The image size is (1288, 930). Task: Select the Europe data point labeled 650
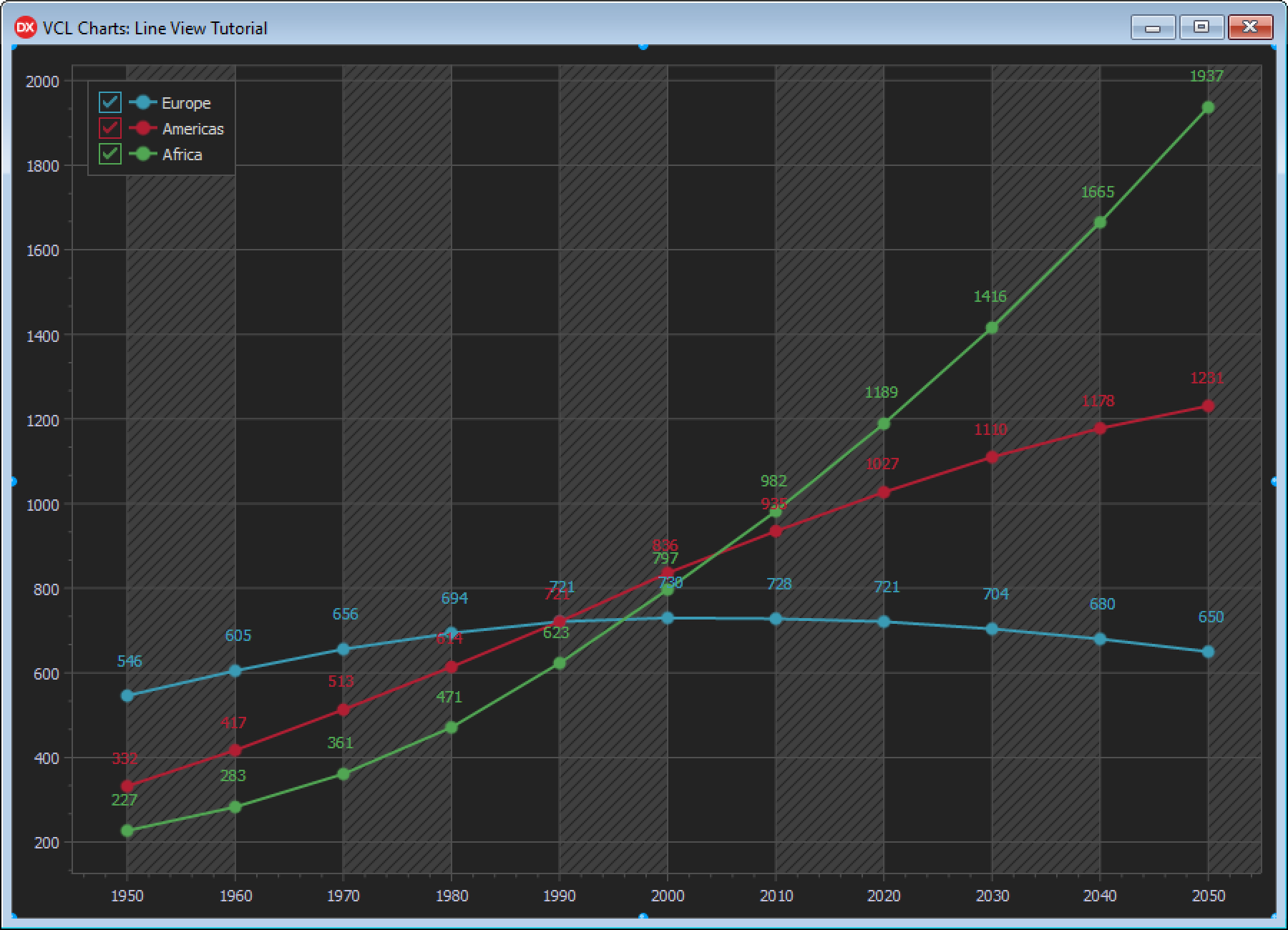(1208, 652)
